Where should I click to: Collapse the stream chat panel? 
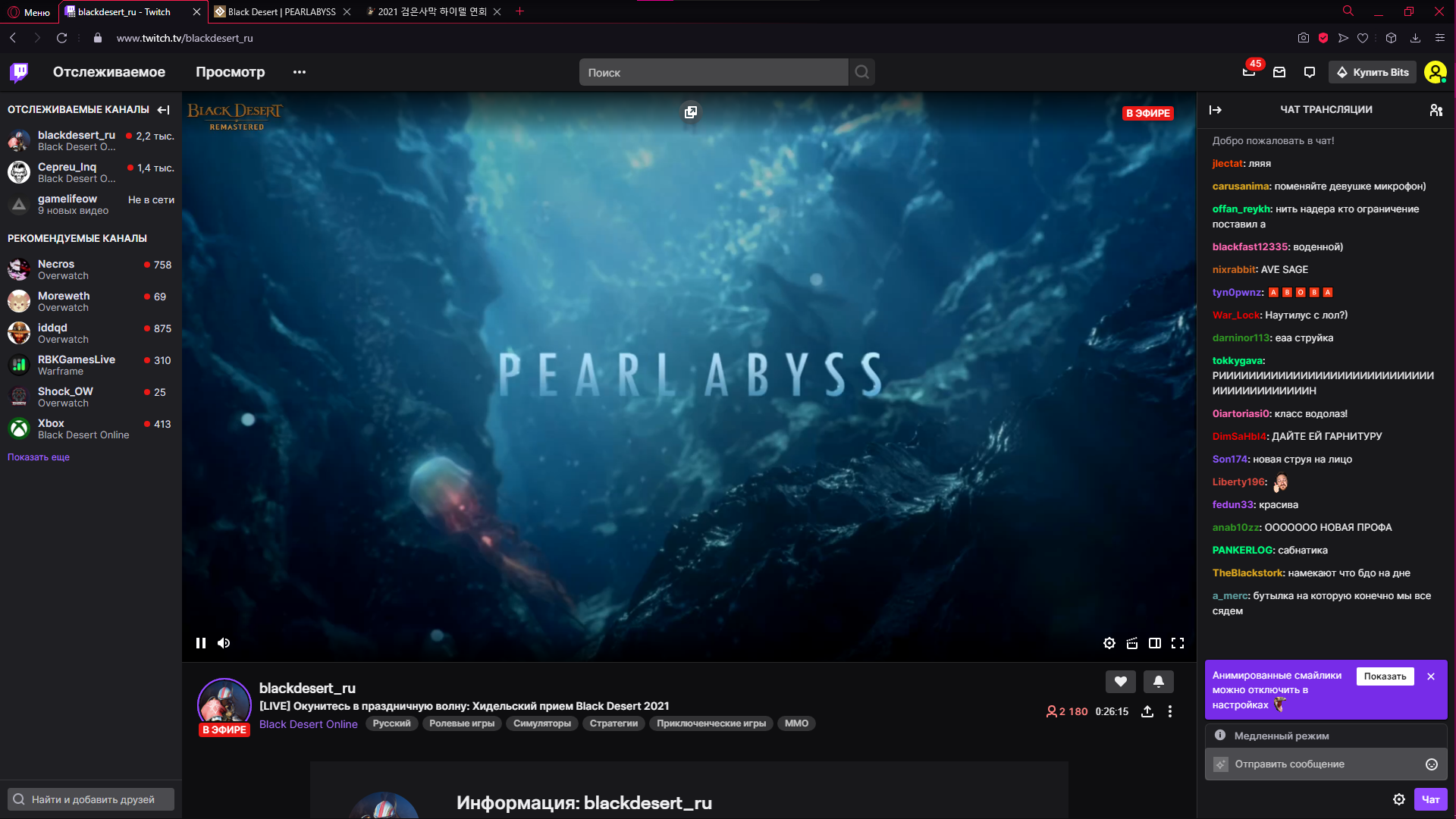1216,110
